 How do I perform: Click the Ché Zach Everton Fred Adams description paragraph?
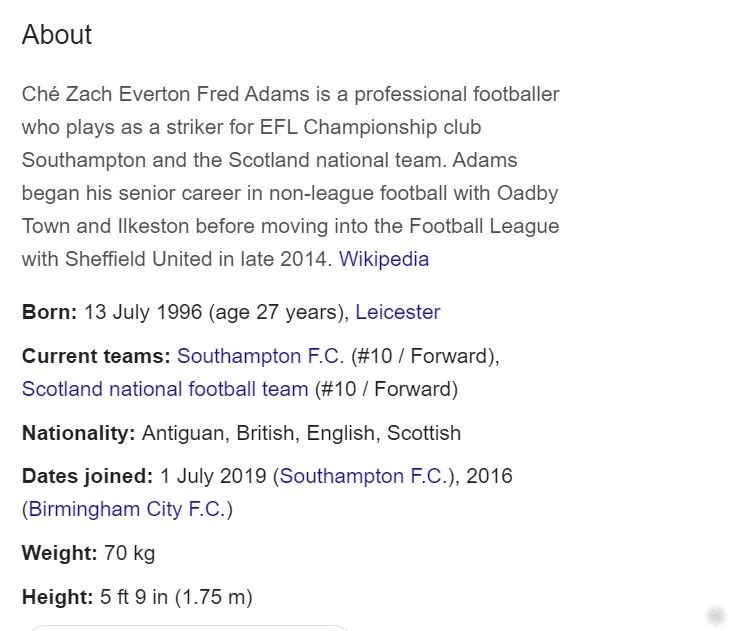[x=290, y=176]
